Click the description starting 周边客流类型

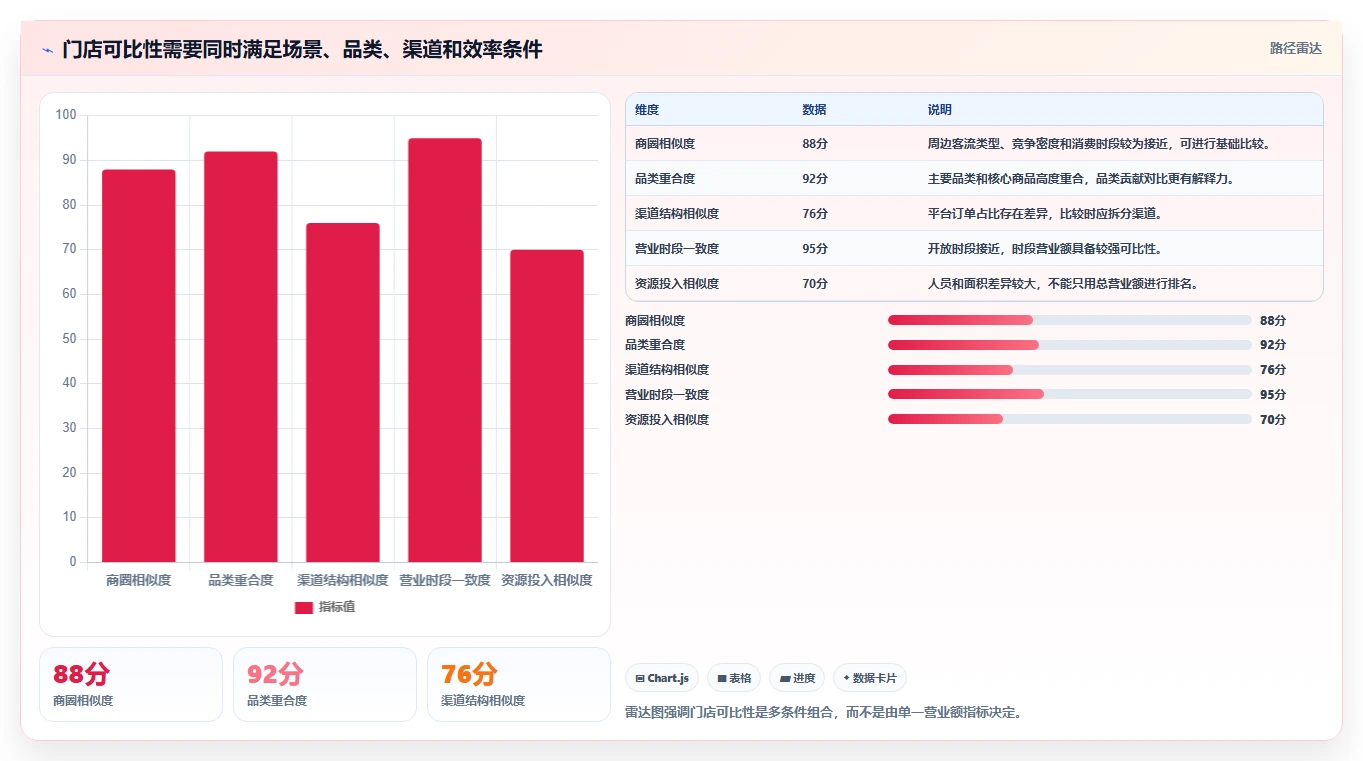click(x=1099, y=144)
